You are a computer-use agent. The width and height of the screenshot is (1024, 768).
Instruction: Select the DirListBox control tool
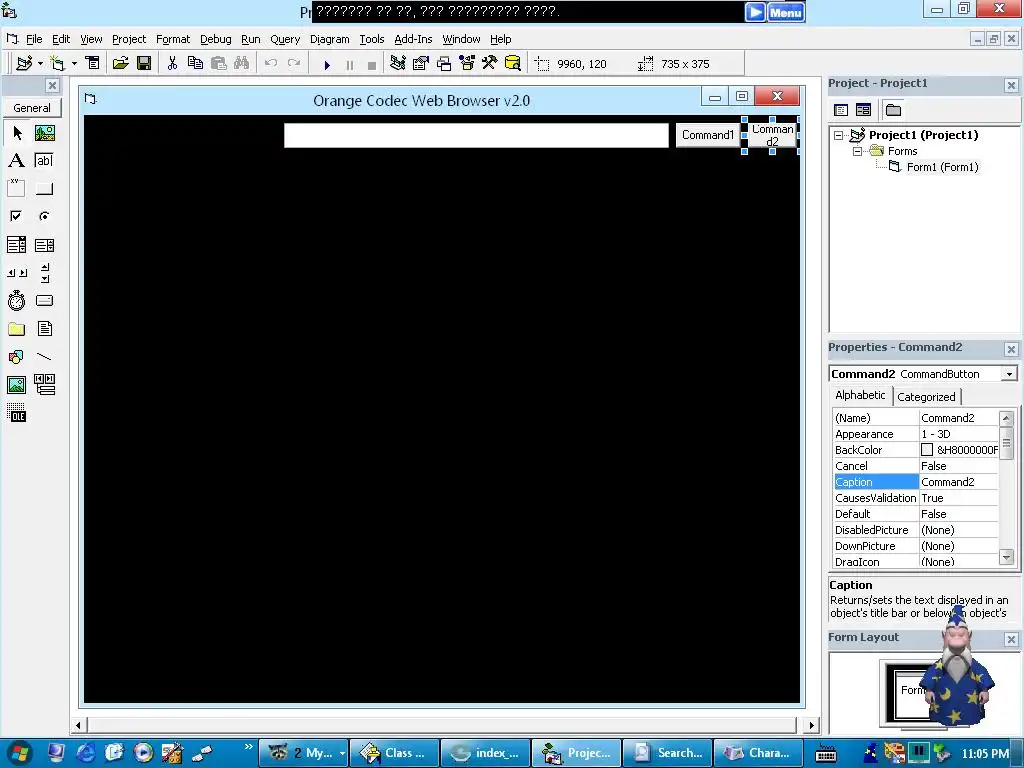(17, 328)
